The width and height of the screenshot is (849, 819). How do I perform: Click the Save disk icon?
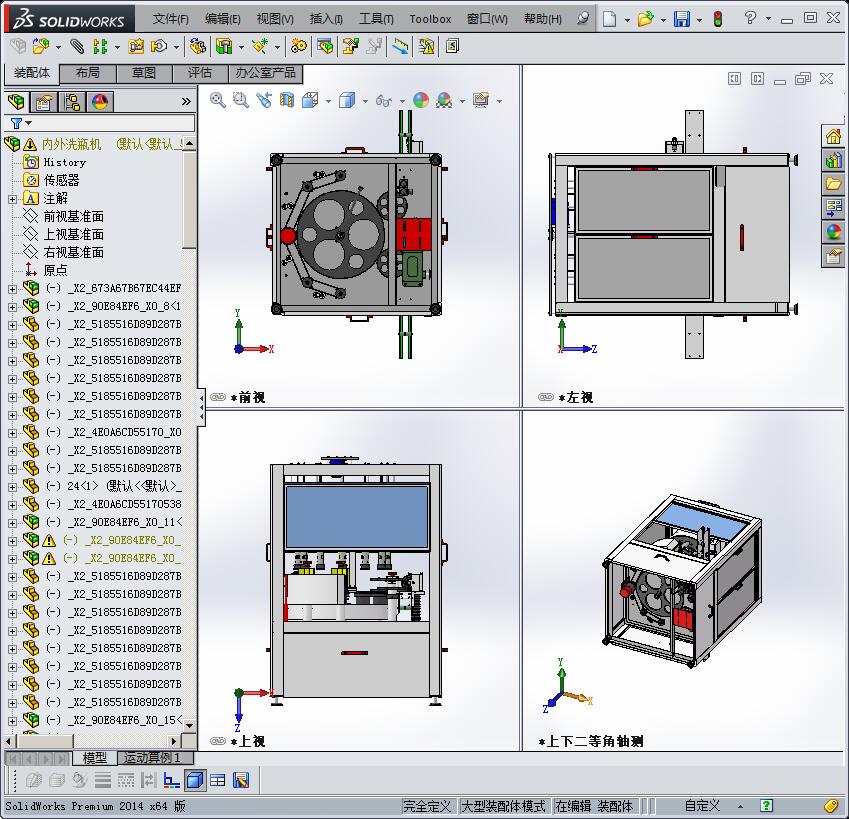coord(682,19)
